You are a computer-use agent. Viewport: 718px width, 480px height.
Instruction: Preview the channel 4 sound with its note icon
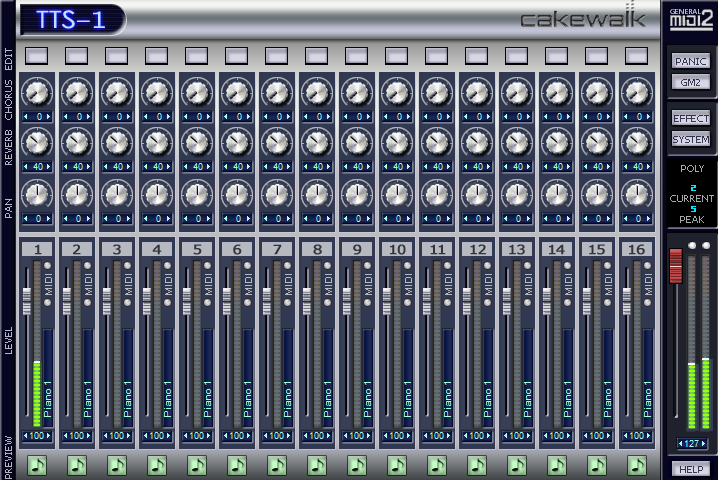click(x=157, y=465)
